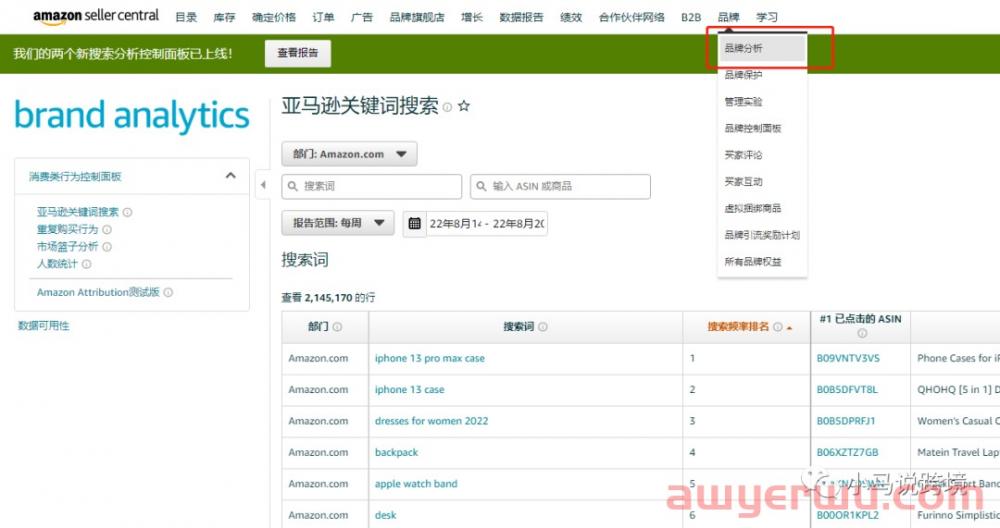Click the 查看报告 button in the green banner

coord(298,53)
